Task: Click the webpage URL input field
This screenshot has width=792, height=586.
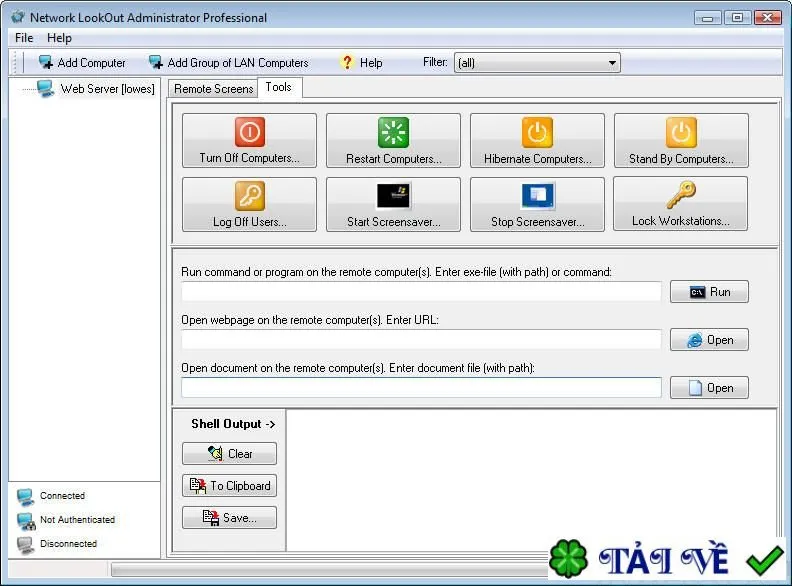Action: coord(421,339)
